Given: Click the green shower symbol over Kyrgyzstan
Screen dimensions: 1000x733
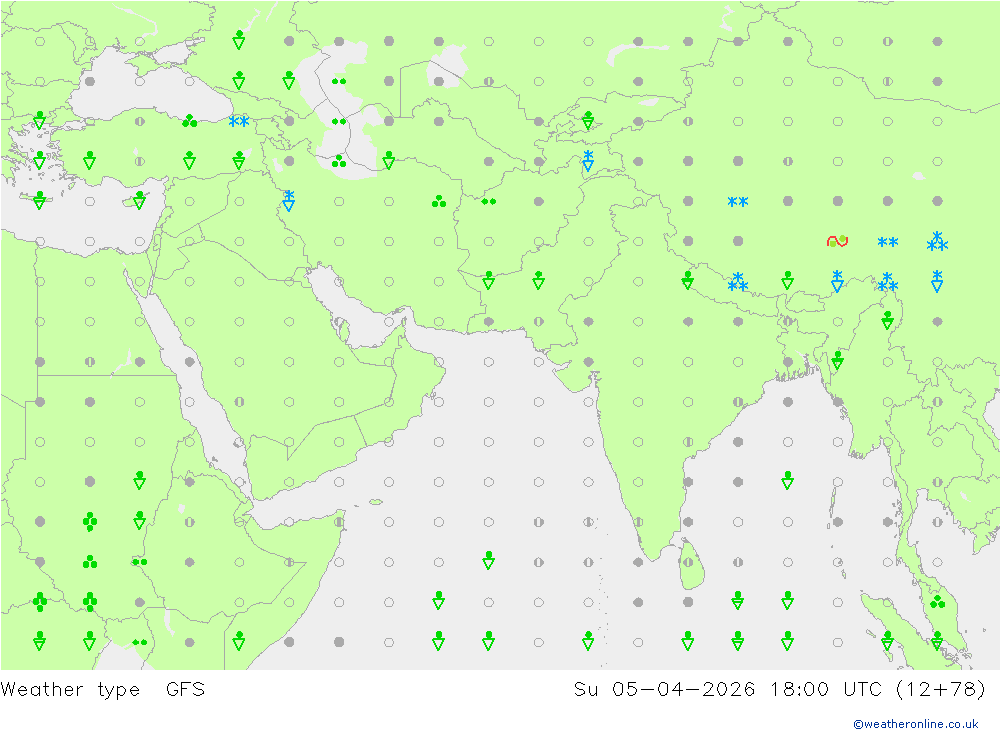Looking at the screenshot, I should point(588,119).
